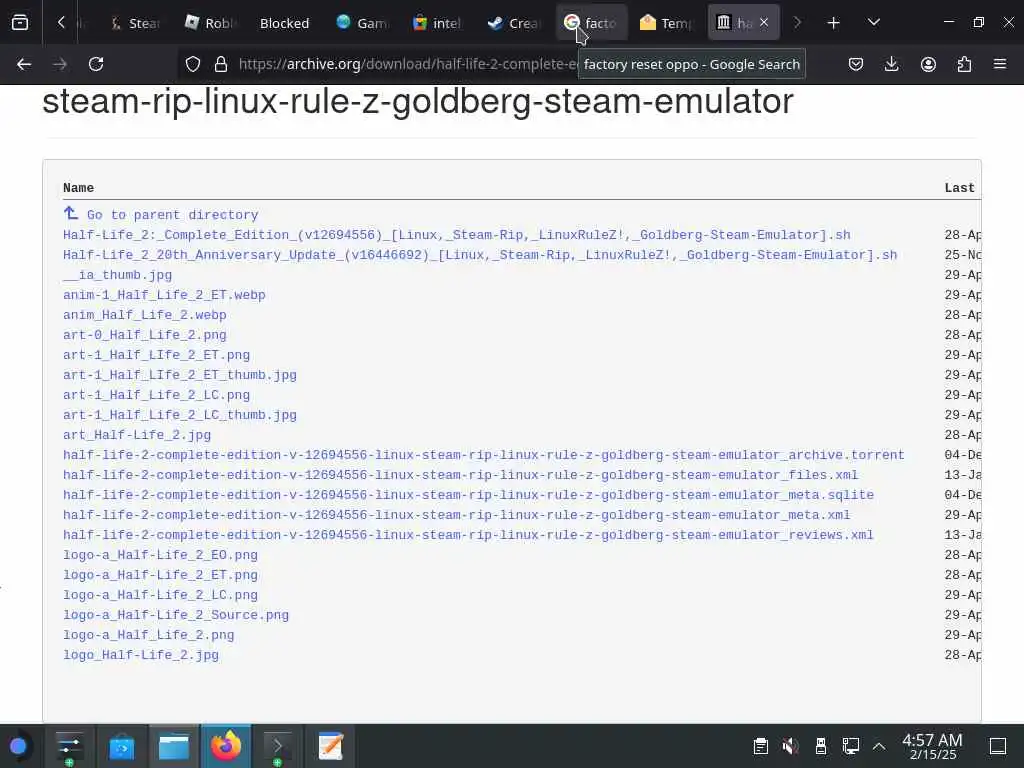Open the Konsole terminal in taskbar

(x=278, y=746)
